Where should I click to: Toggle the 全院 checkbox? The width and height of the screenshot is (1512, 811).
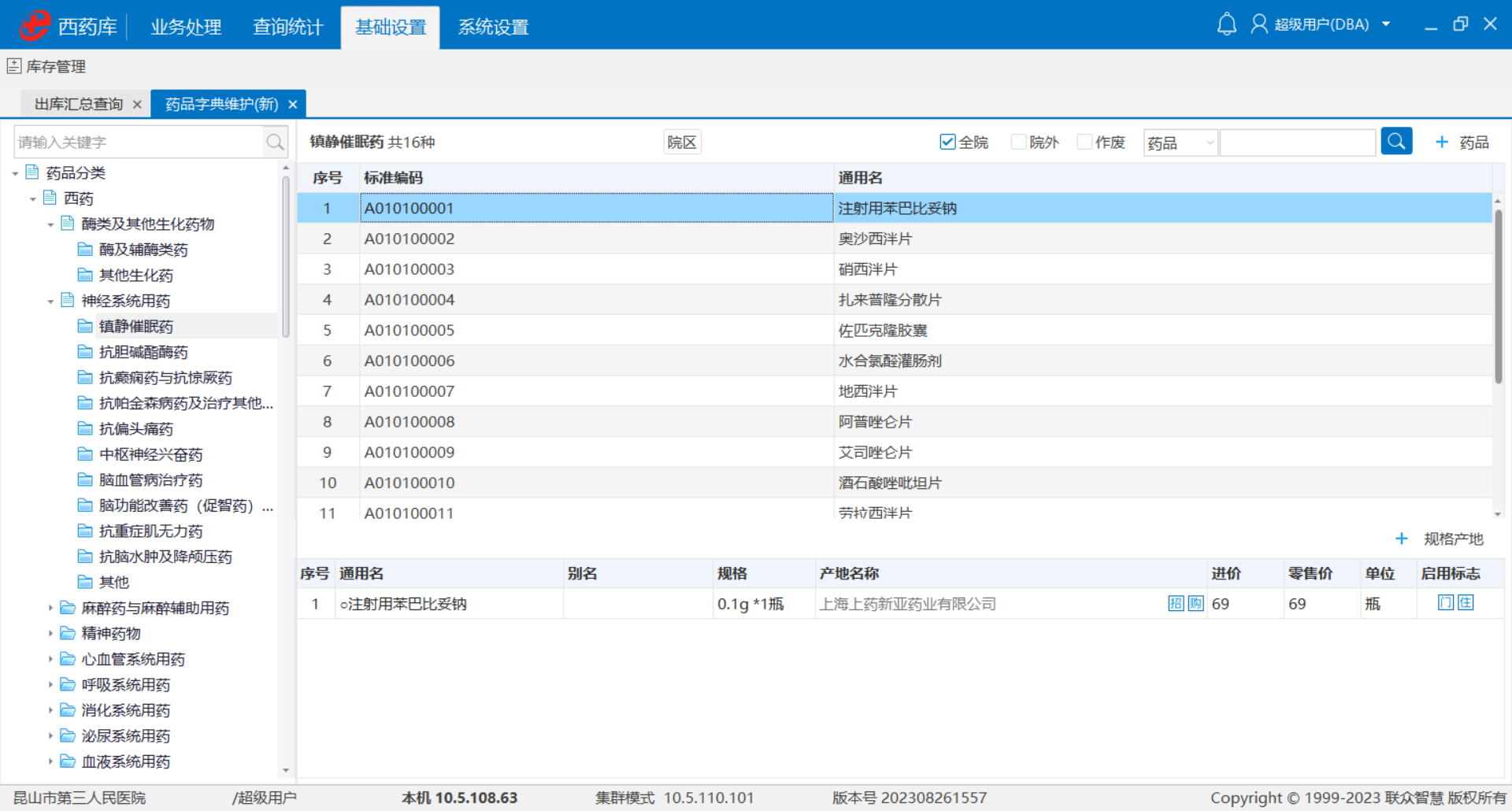[947, 142]
